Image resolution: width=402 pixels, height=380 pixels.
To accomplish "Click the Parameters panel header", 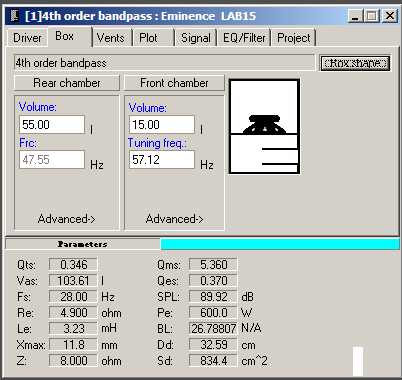I will coord(83,244).
